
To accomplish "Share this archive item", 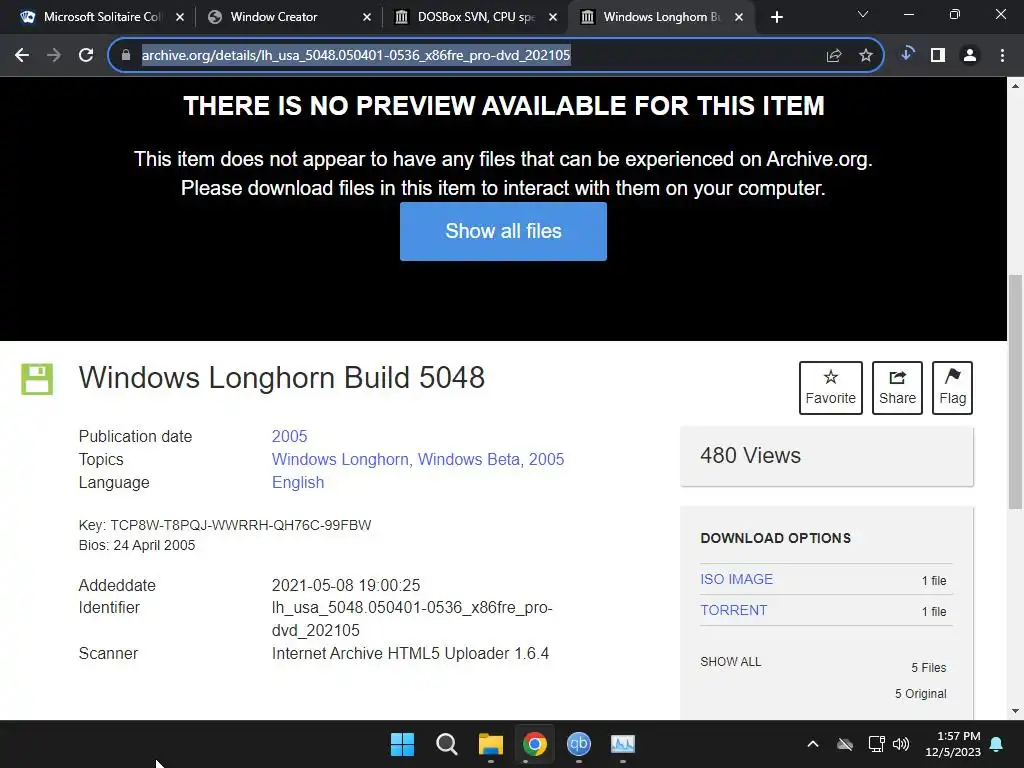I will click(x=897, y=388).
